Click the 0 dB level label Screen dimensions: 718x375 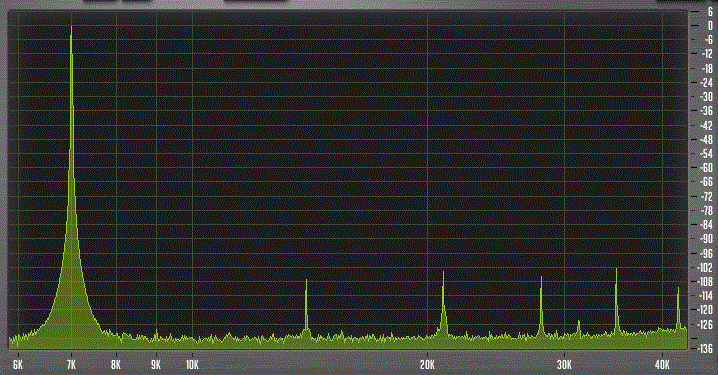(710, 27)
